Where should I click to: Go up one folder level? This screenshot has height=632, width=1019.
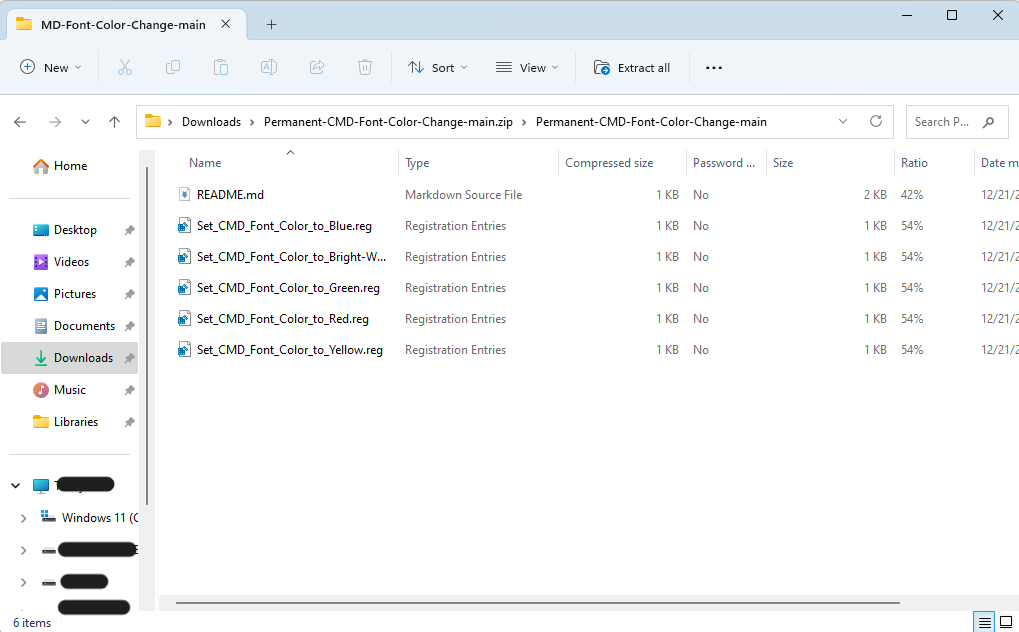(114, 122)
